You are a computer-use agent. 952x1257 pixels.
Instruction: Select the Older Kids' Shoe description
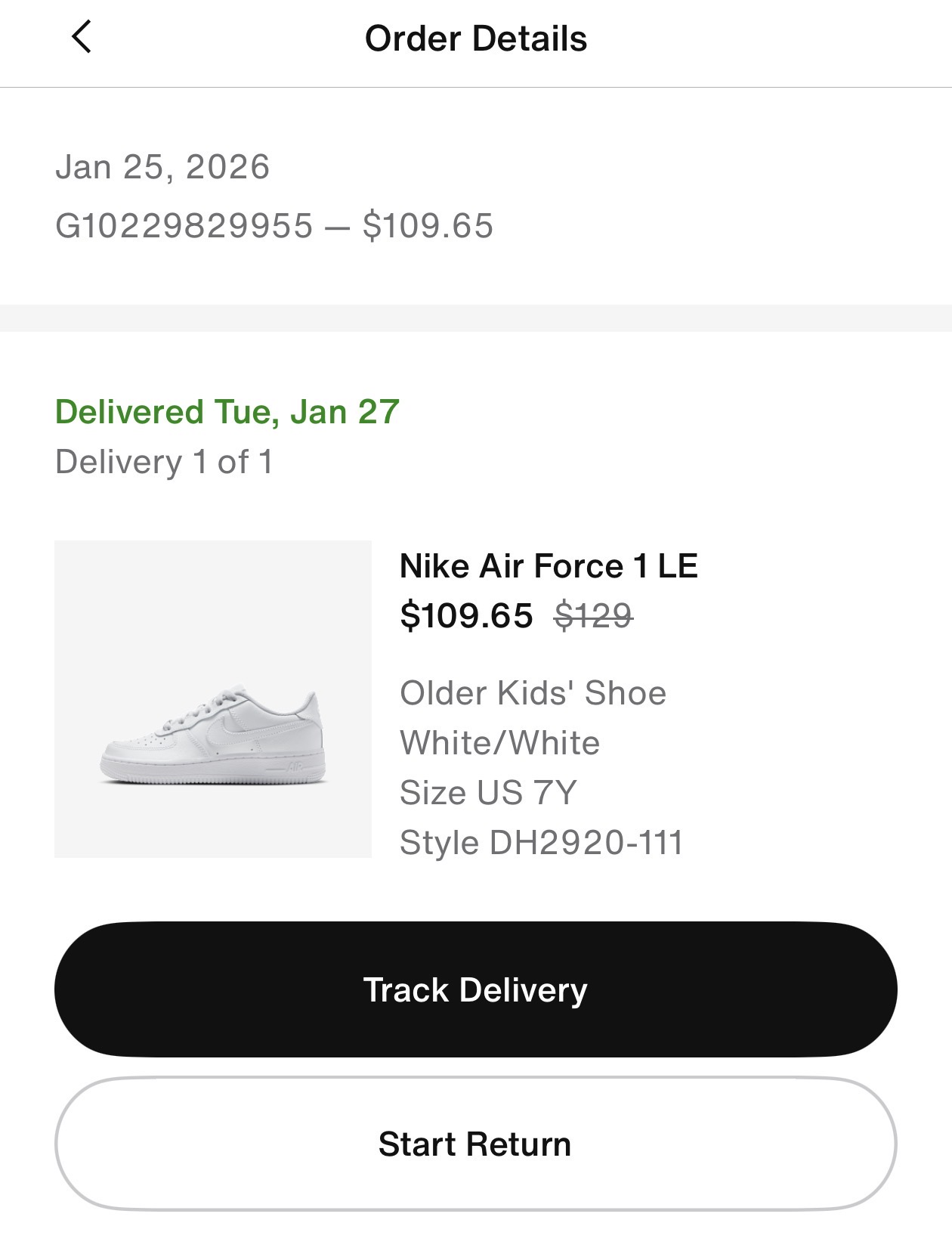coord(533,693)
